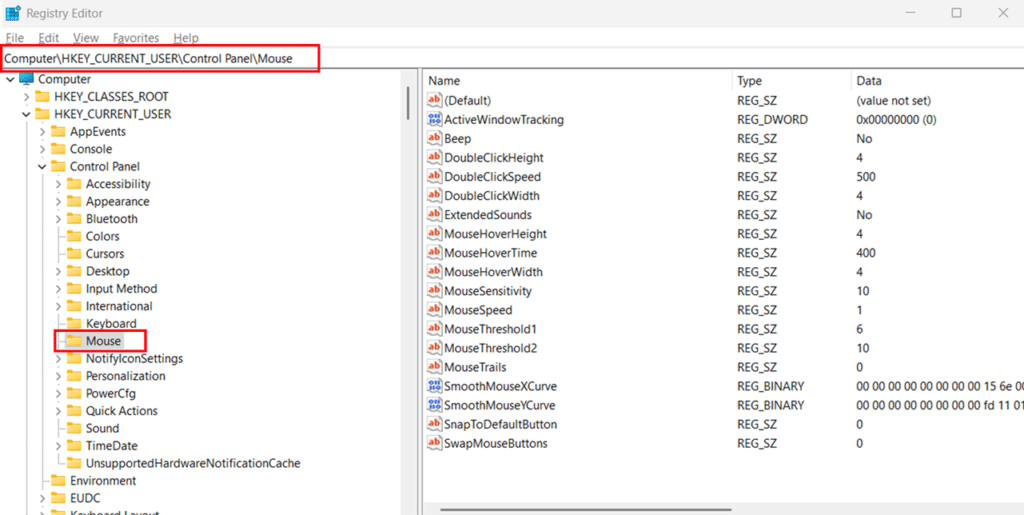Click the 500 data cell
Screen dimensions: 1024x515
[866, 177]
